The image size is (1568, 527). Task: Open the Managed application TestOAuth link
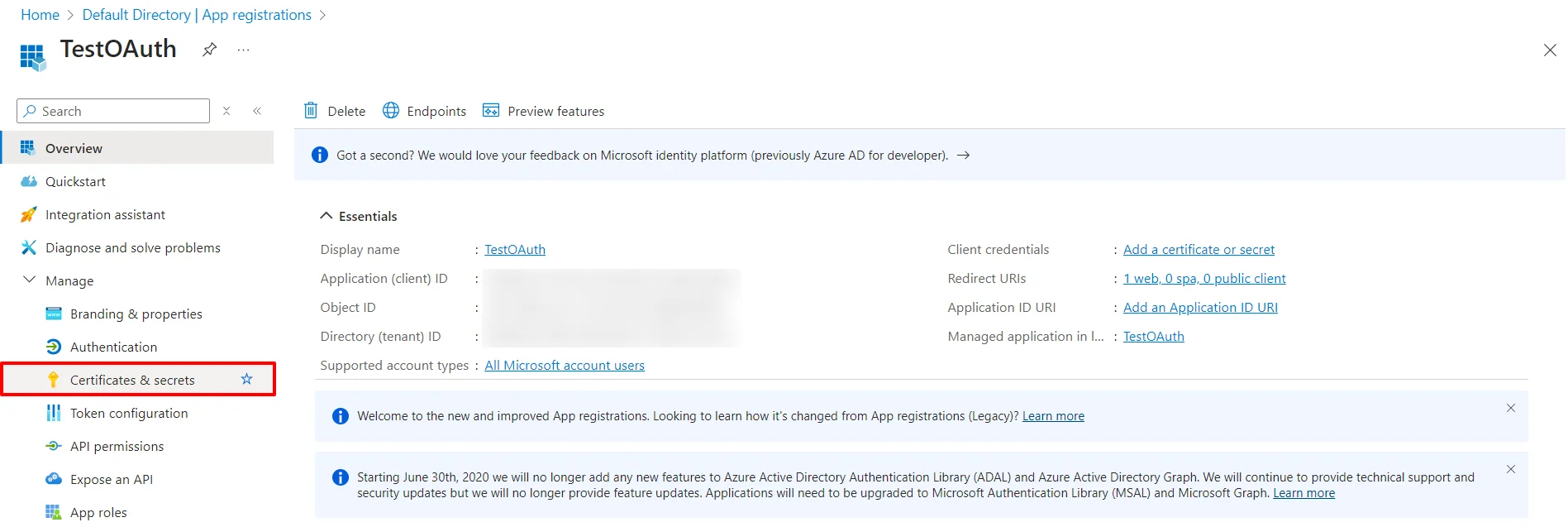(x=1154, y=336)
